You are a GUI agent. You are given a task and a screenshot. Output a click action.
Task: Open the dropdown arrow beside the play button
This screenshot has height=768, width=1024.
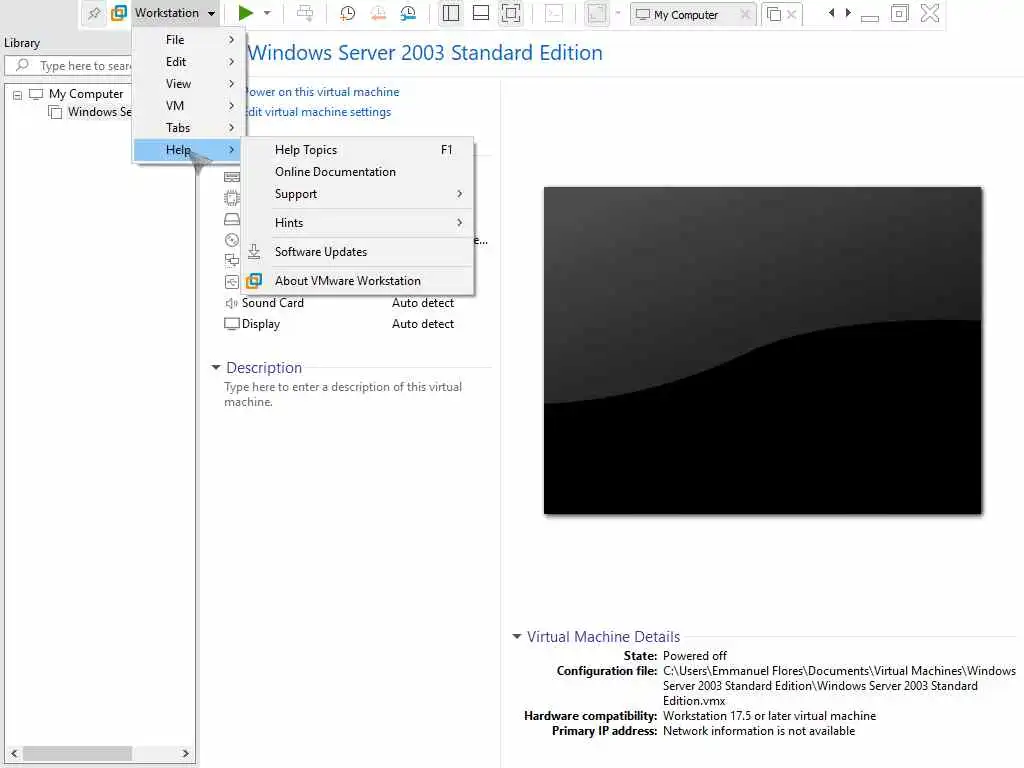point(267,13)
